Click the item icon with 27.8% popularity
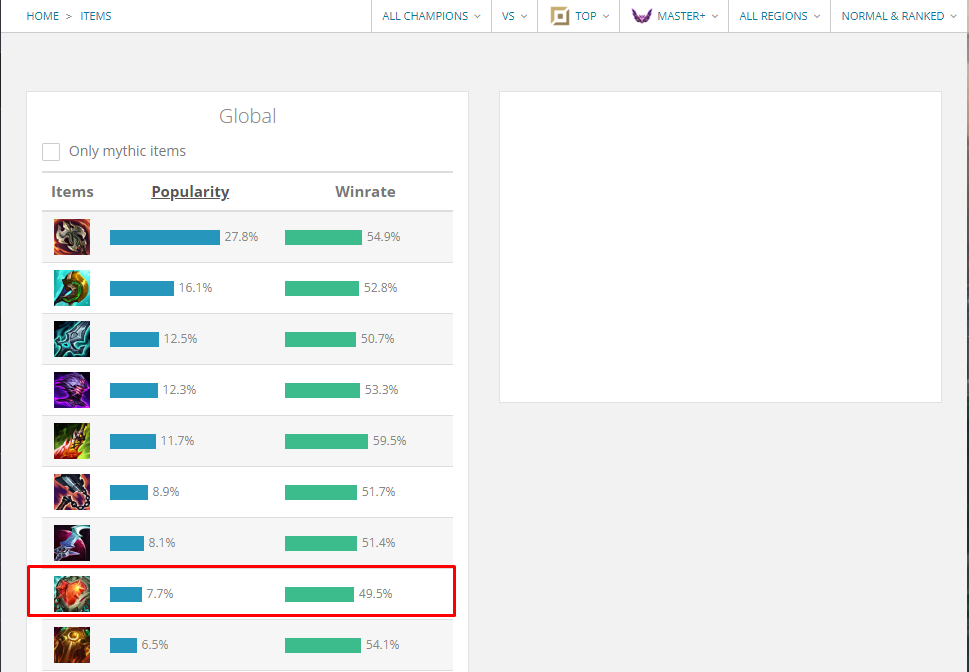This screenshot has height=672, width=969. click(x=72, y=237)
